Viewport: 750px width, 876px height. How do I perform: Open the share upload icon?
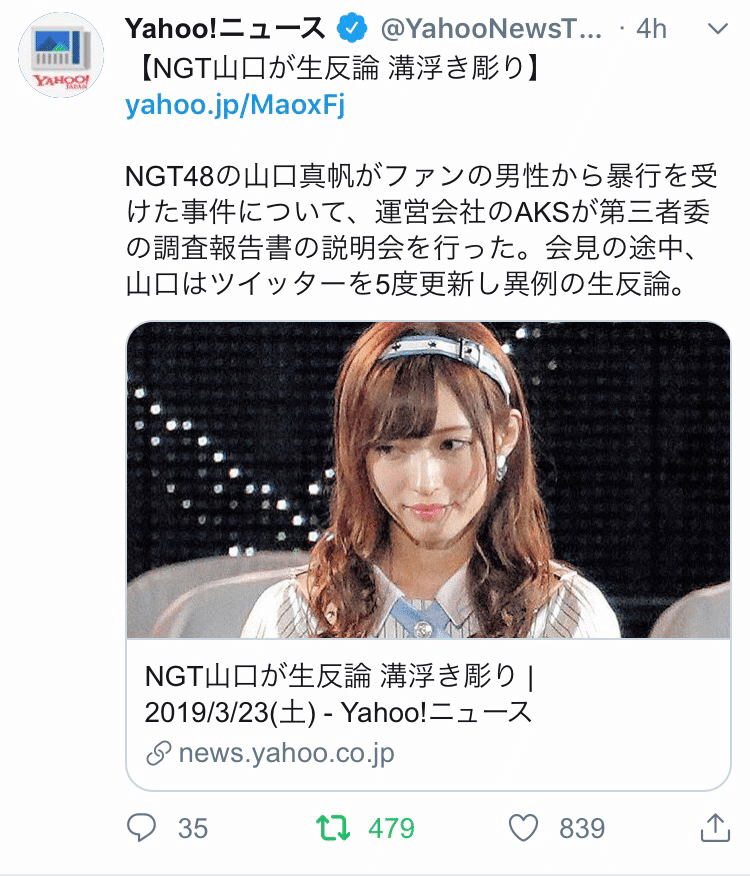pos(715,827)
